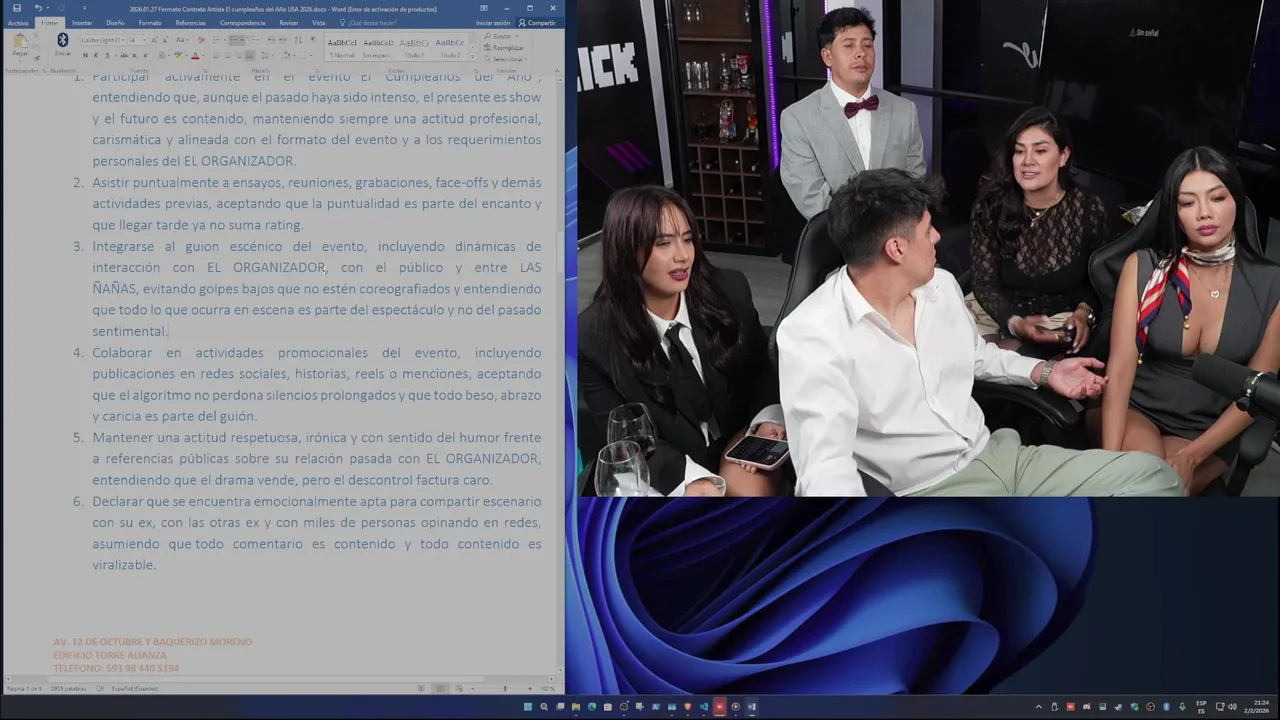Open line spacing options

click(266, 55)
